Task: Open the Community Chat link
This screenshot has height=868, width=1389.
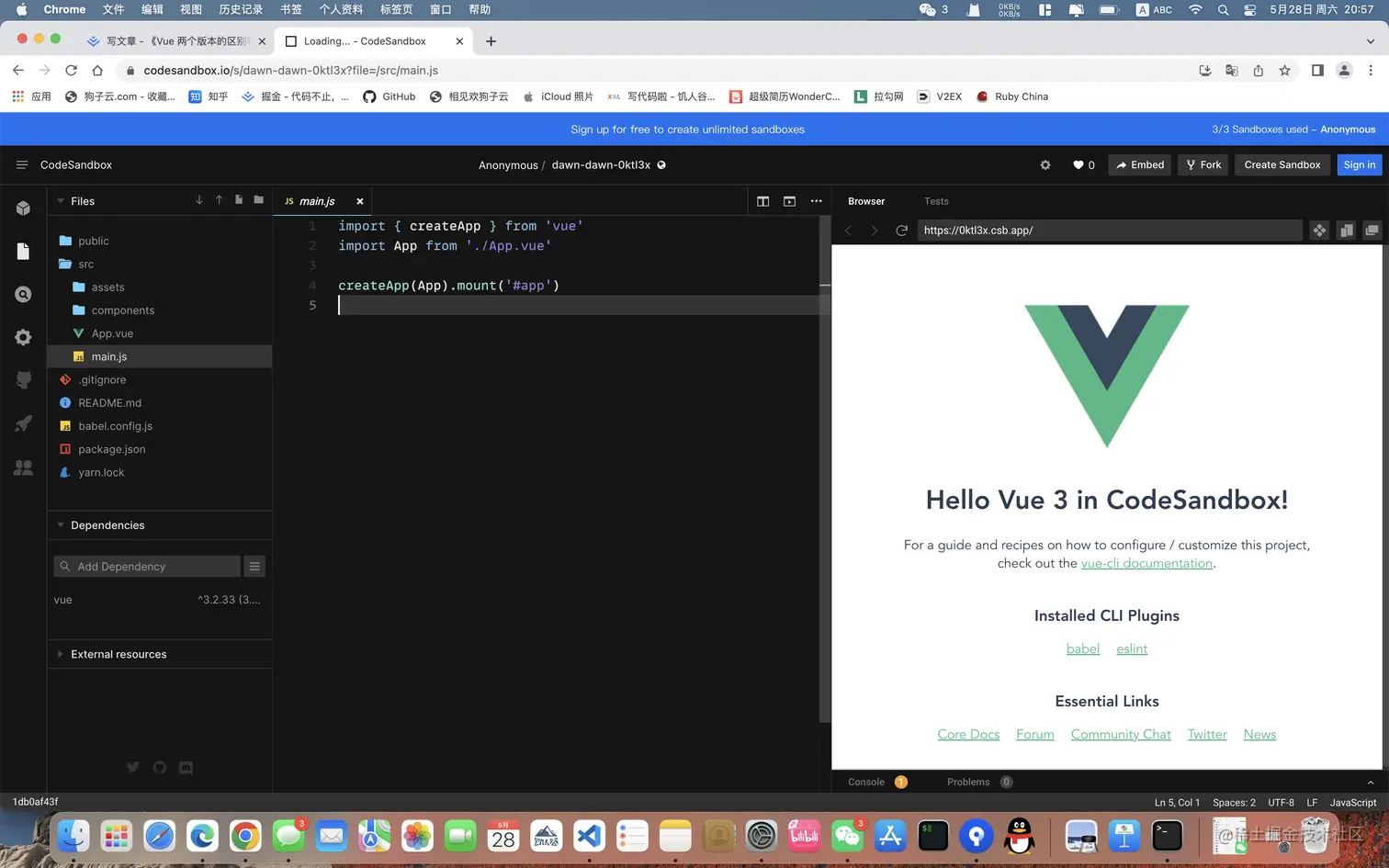Action: pos(1121,734)
